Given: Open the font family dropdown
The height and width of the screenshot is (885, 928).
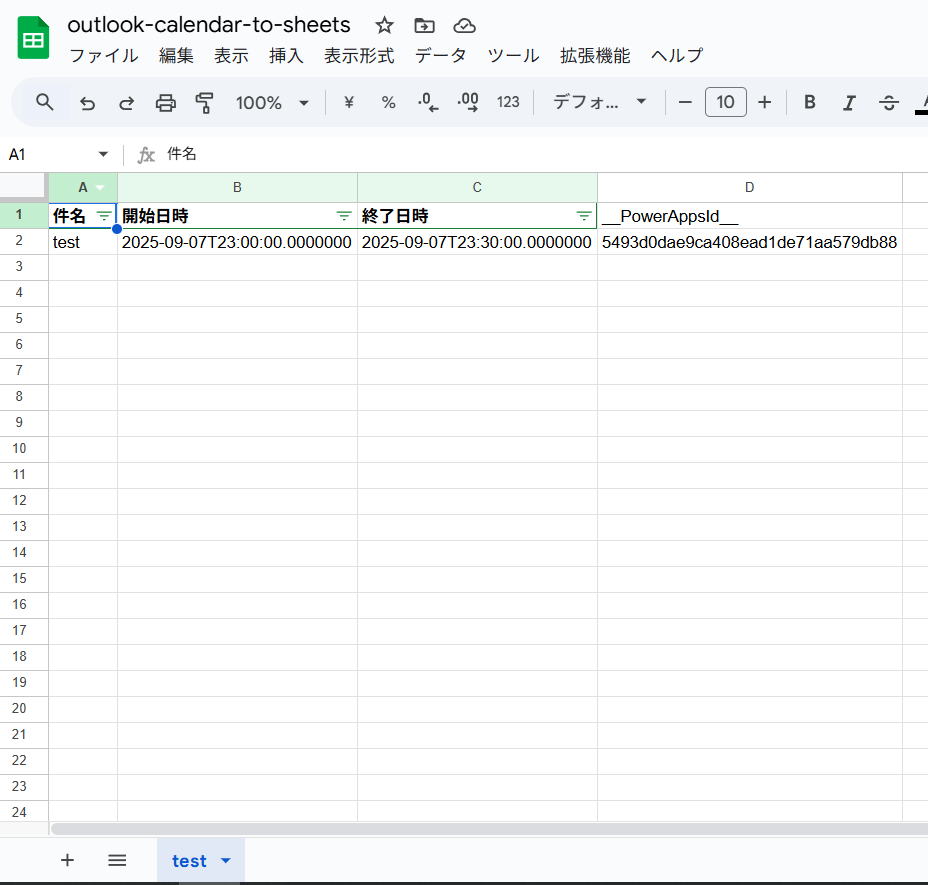Looking at the screenshot, I should click(x=598, y=102).
